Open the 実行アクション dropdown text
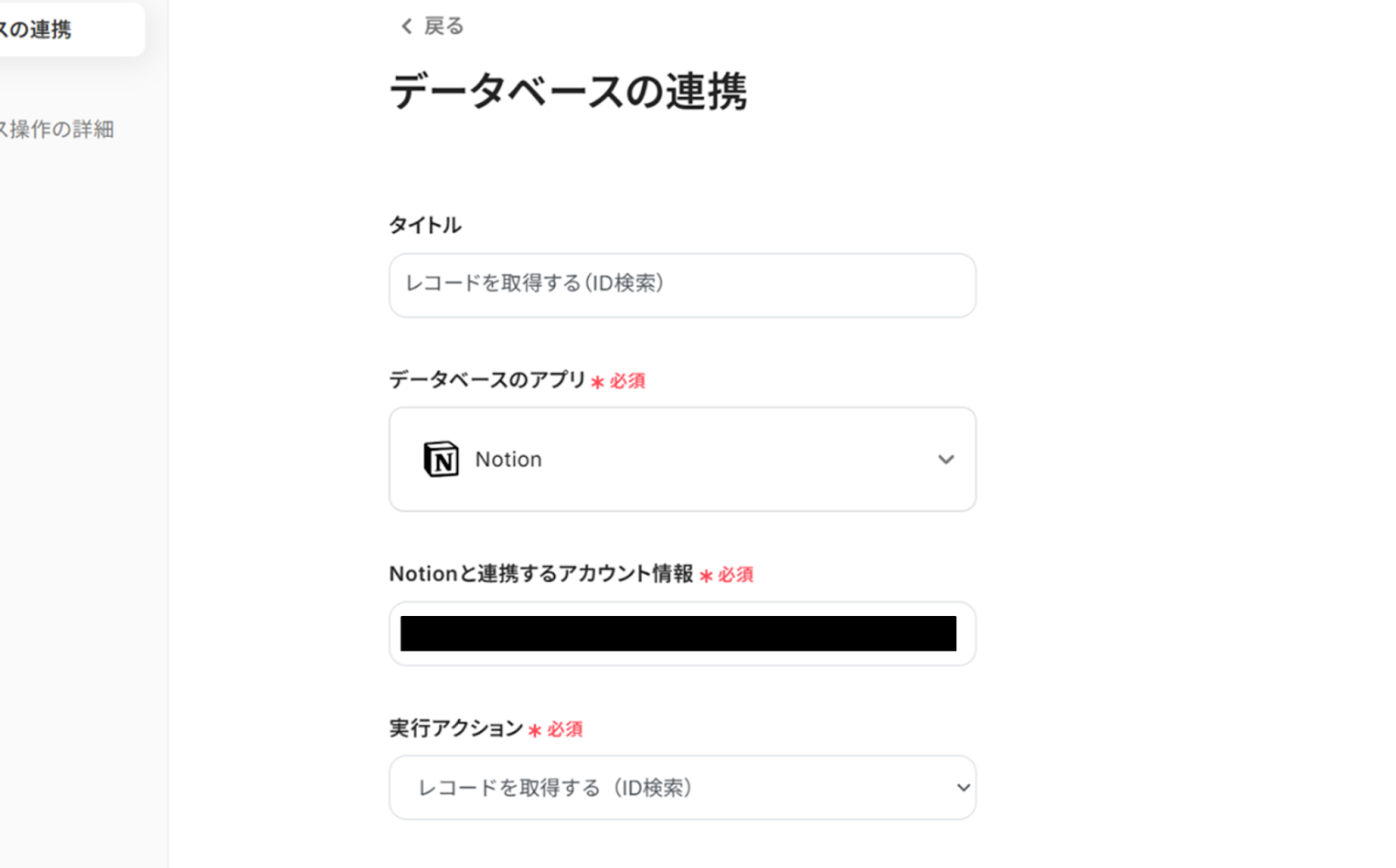 (556, 788)
